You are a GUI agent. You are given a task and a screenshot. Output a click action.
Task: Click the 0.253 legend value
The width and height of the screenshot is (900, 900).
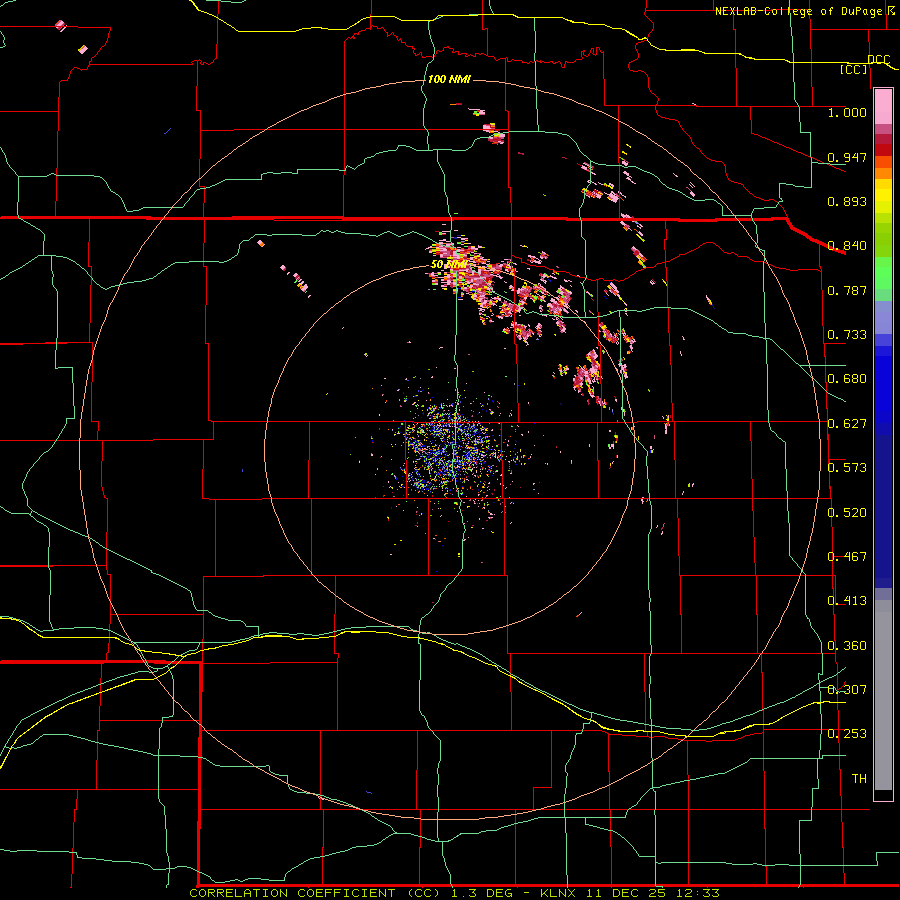pyautogui.click(x=847, y=734)
